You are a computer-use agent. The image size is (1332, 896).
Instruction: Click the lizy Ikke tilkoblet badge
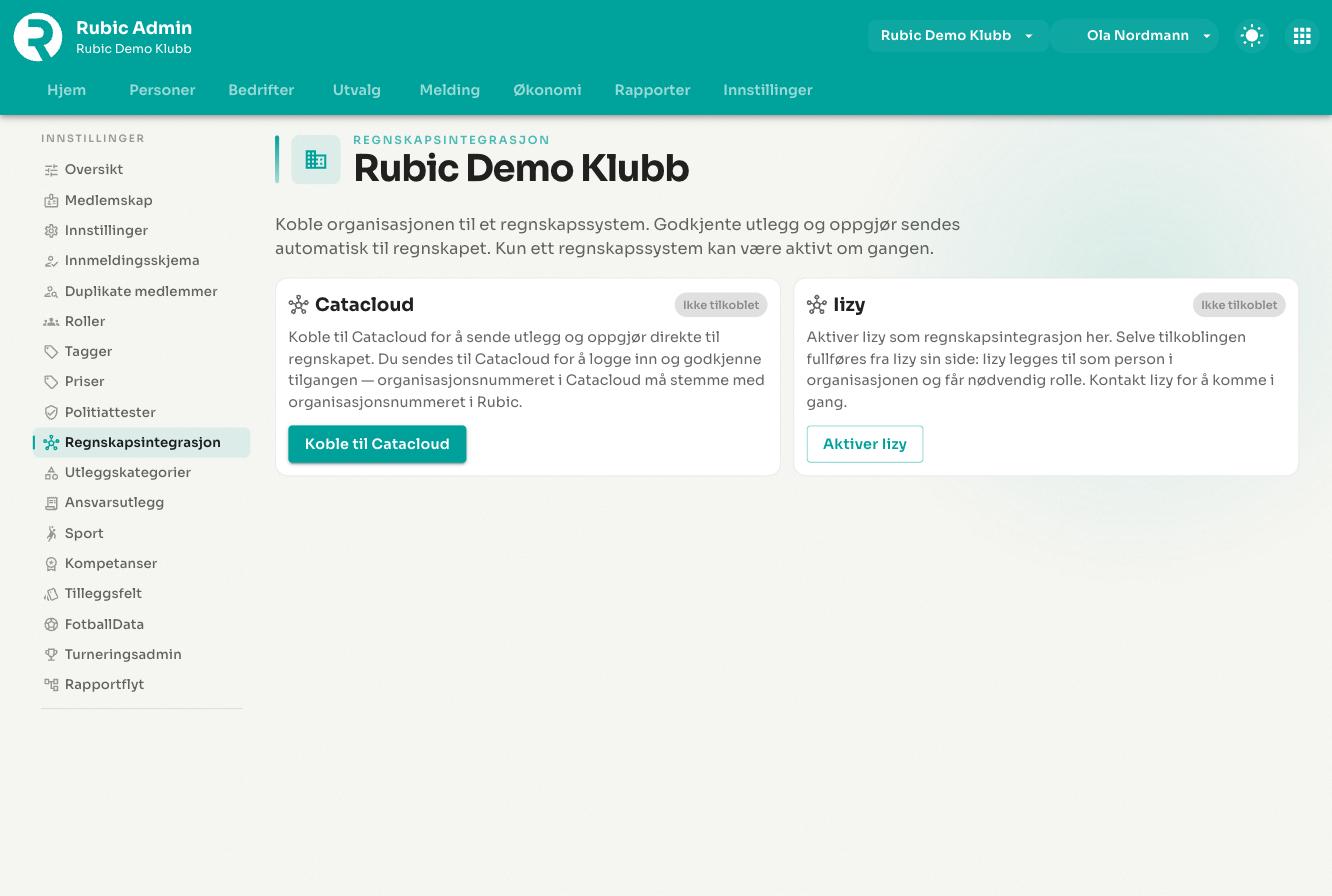[1239, 305]
